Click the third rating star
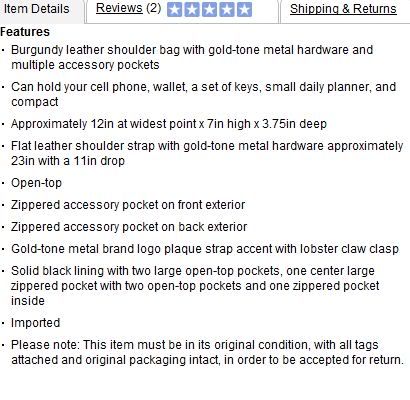The width and height of the screenshot is (410, 400). tap(209, 10)
